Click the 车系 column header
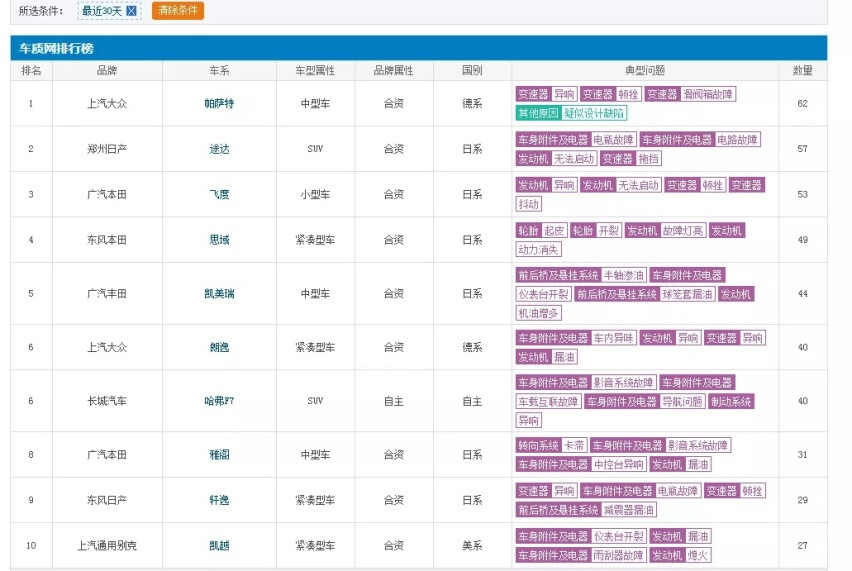Image resolution: width=852 pixels, height=571 pixels. pos(219,70)
